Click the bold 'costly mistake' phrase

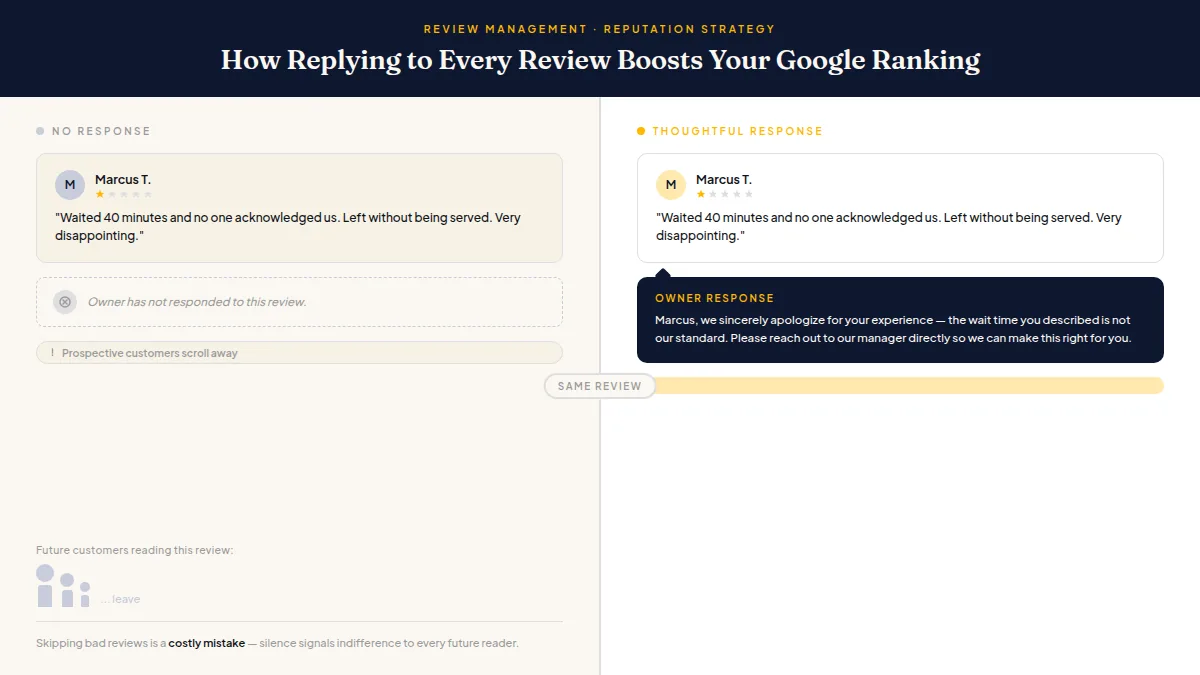pyautogui.click(x=206, y=643)
